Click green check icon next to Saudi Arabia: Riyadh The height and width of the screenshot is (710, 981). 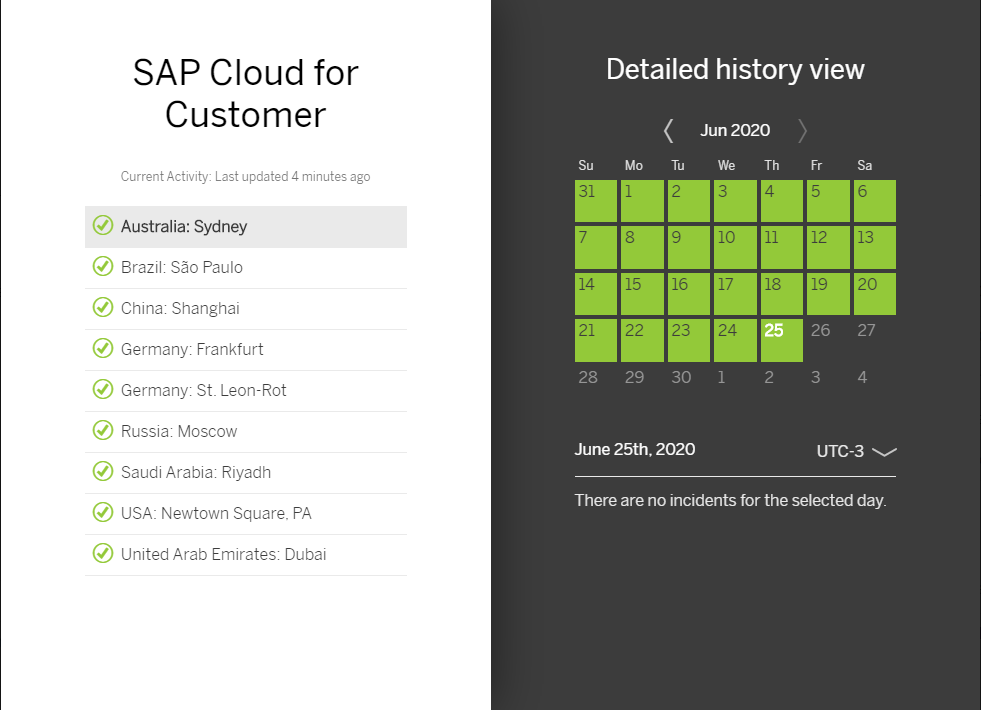pyautogui.click(x=103, y=471)
